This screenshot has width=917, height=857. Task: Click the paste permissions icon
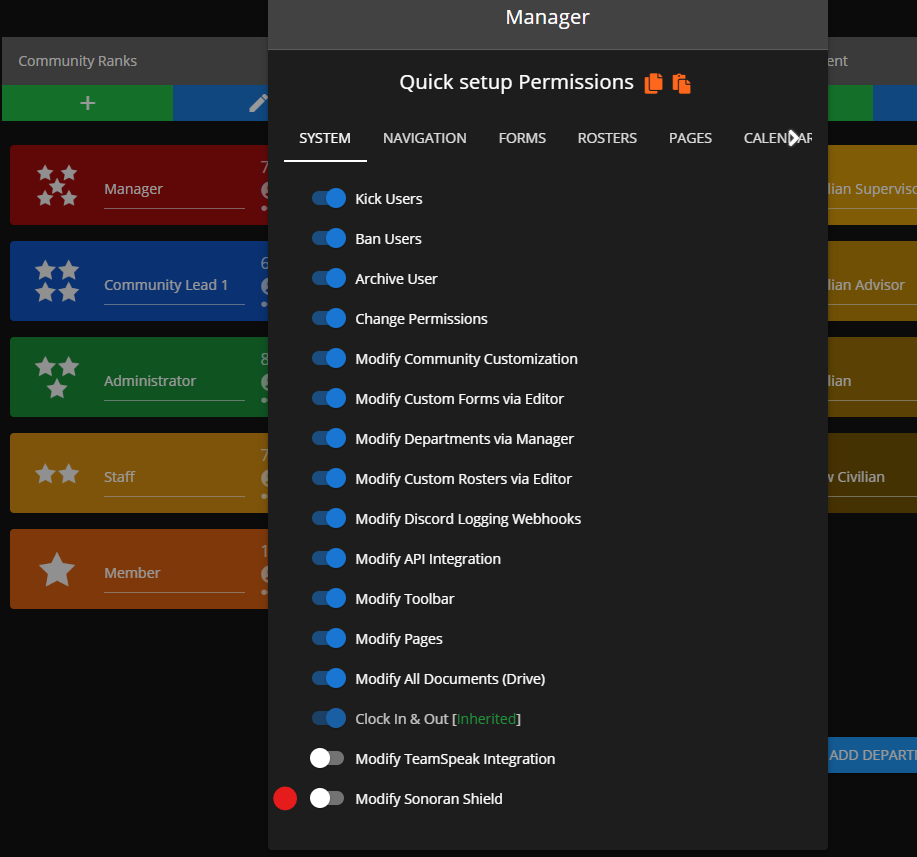click(682, 83)
